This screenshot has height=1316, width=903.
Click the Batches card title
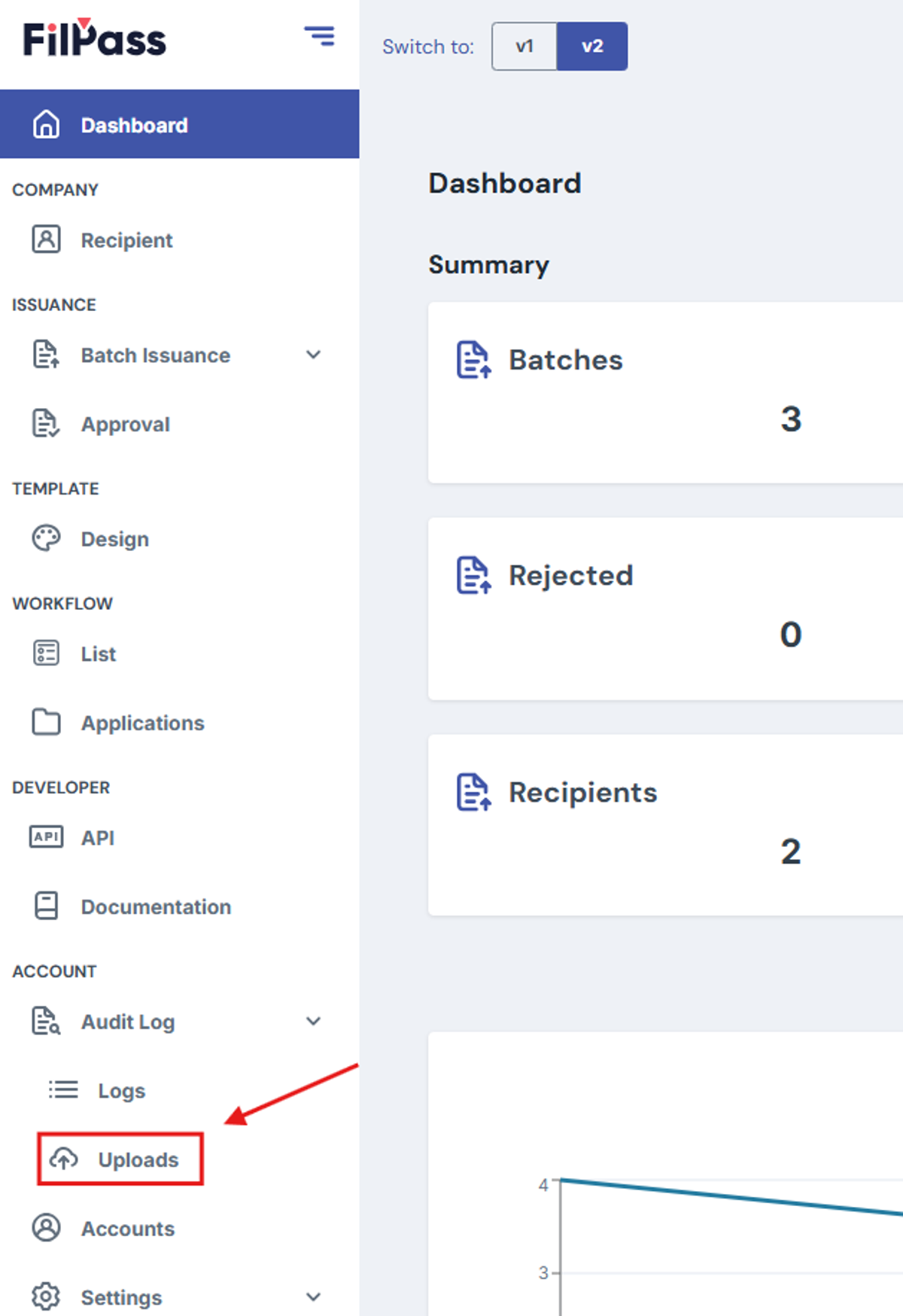pos(566,359)
